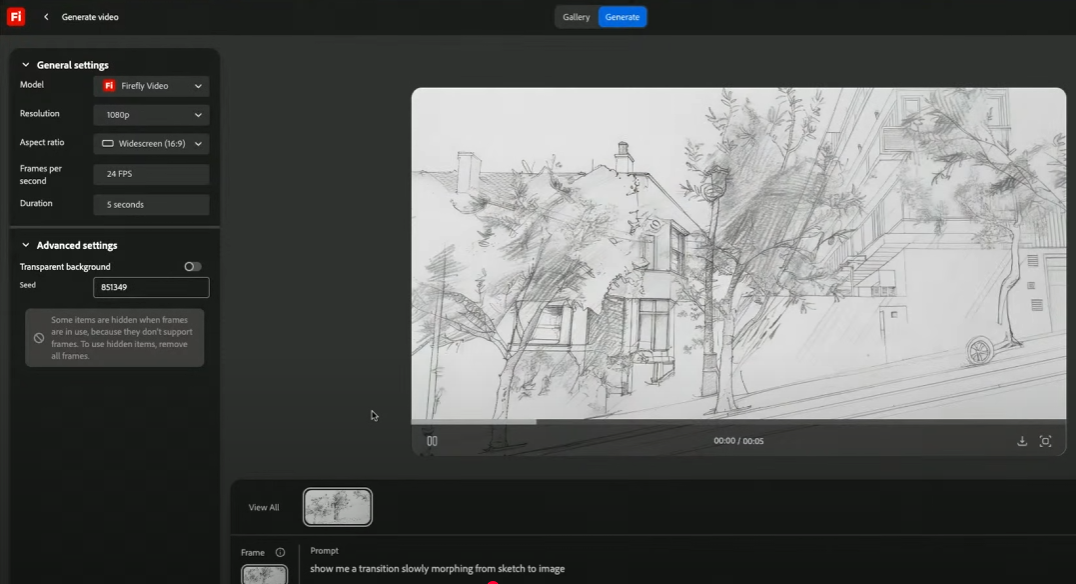Click the video progress bar
Screen dimensions: 1076x584
coord(738,422)
